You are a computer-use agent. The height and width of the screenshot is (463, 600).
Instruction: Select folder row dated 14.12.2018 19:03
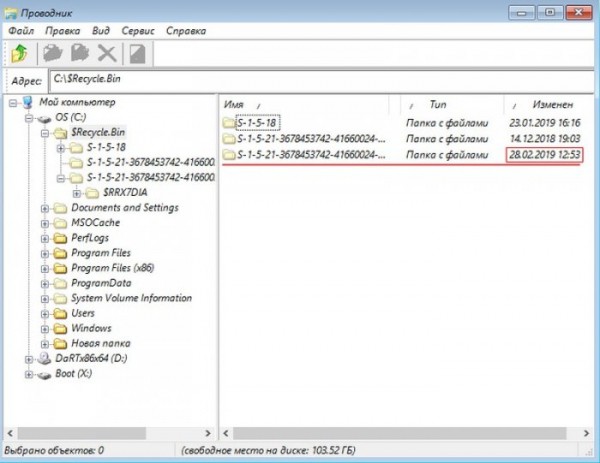pyautogui.click(x=402, y=139)
